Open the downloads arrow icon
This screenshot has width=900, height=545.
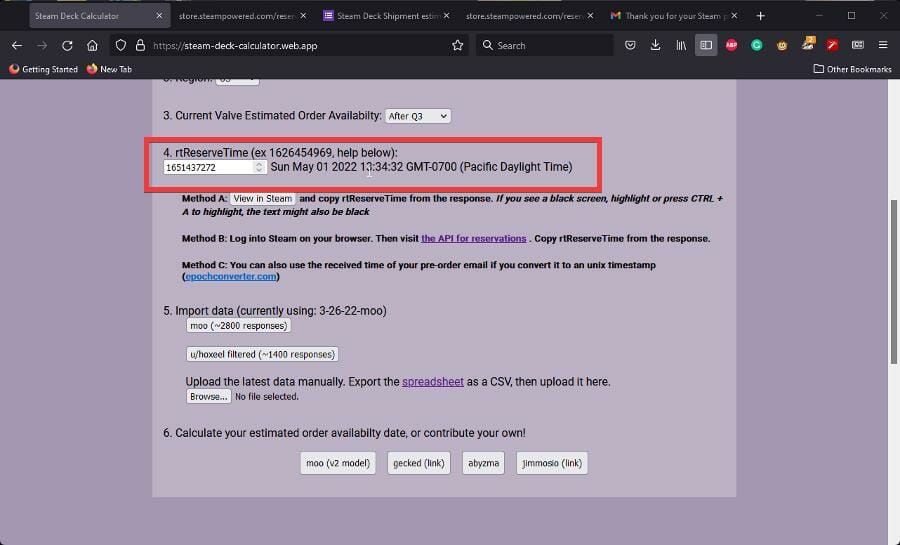pos(655,45)
